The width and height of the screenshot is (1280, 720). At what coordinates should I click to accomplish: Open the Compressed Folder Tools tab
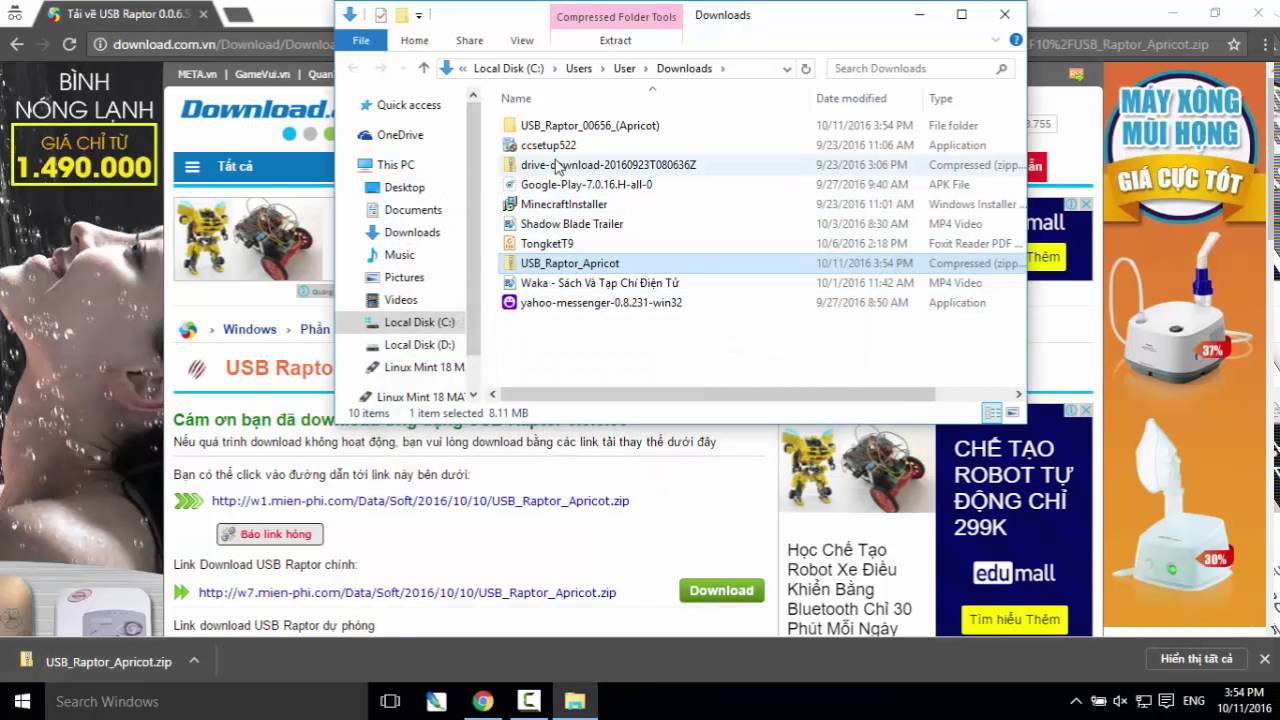[x=616, y=17]
